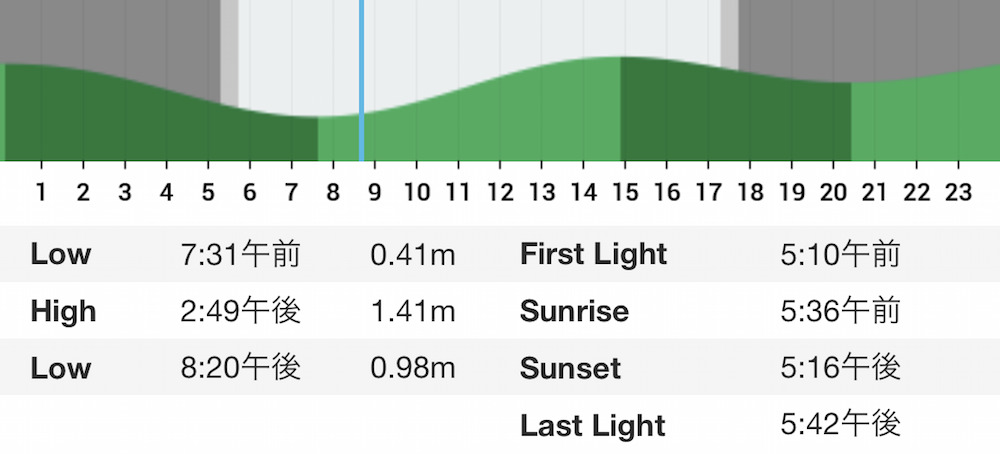The height and width of the screenshot is (454, 1000).
Task: Select the 0.98m tide height value
Action: [413, 368]
